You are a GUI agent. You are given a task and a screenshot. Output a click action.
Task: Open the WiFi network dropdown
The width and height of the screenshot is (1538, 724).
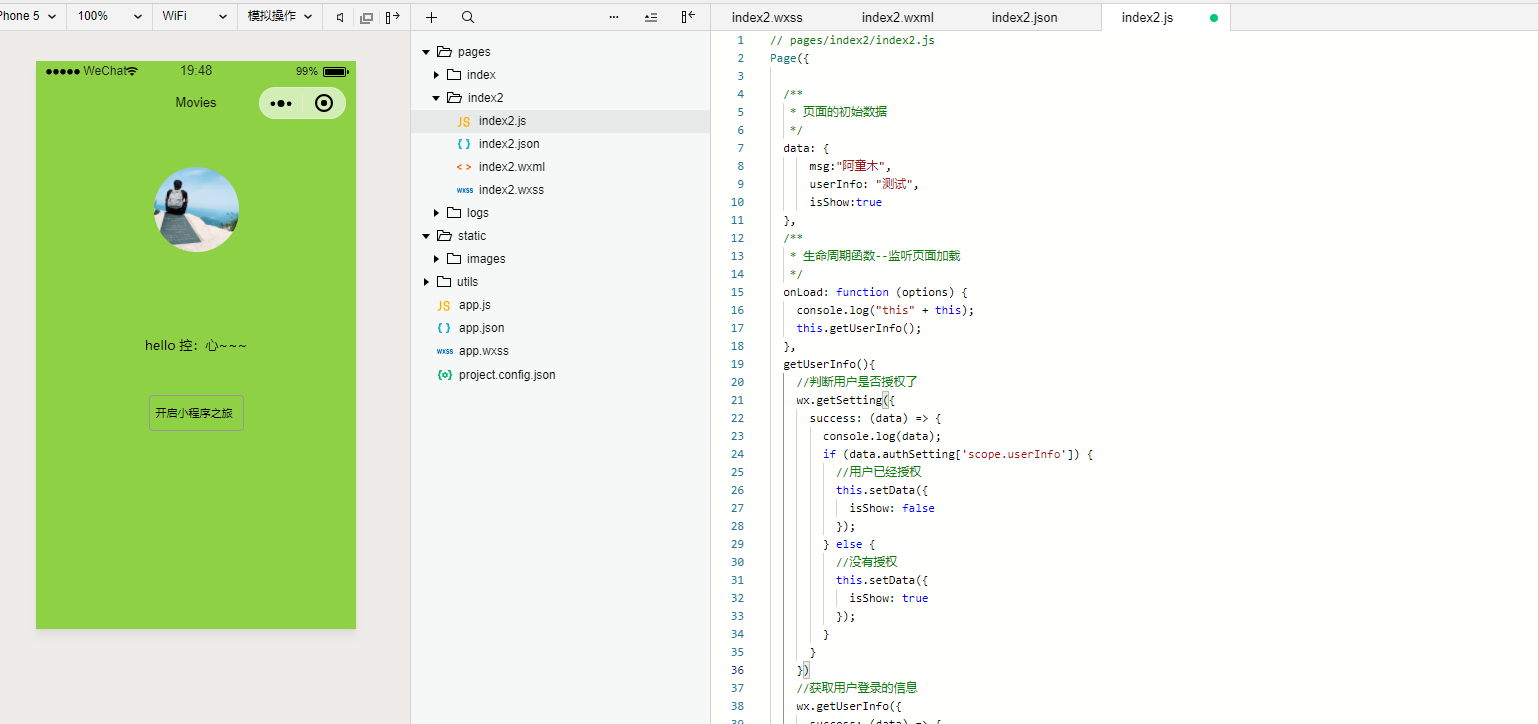(x=195, y=17)
